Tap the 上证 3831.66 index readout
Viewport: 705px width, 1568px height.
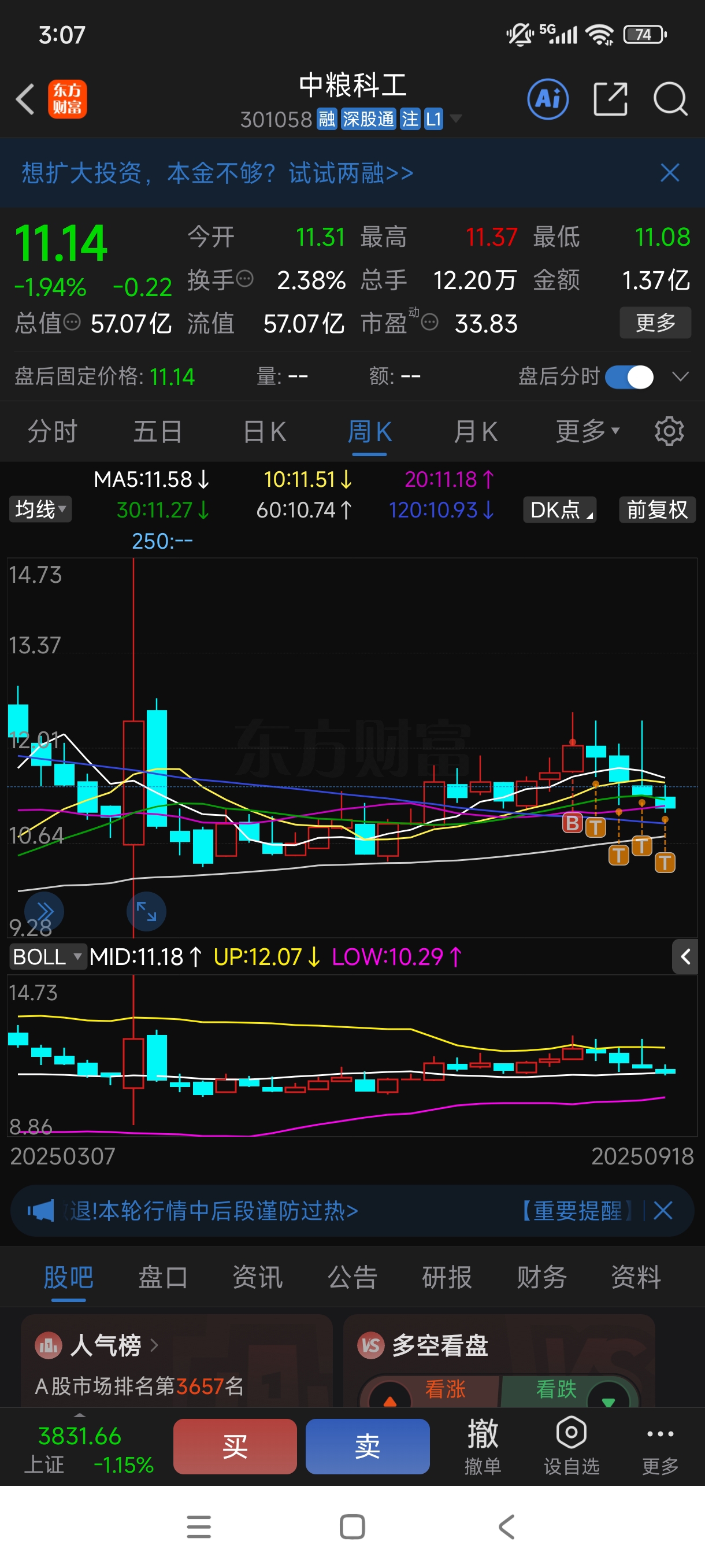(x=80, y=1449)
